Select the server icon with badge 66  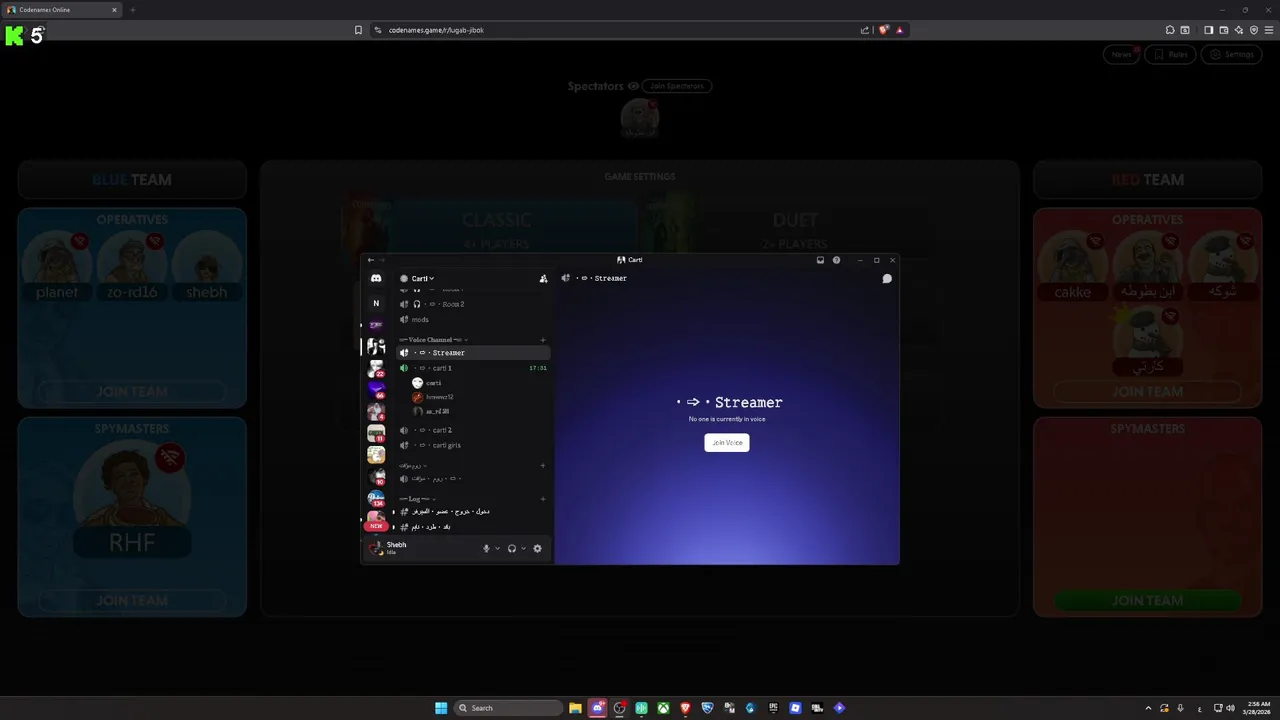(376, 390)
